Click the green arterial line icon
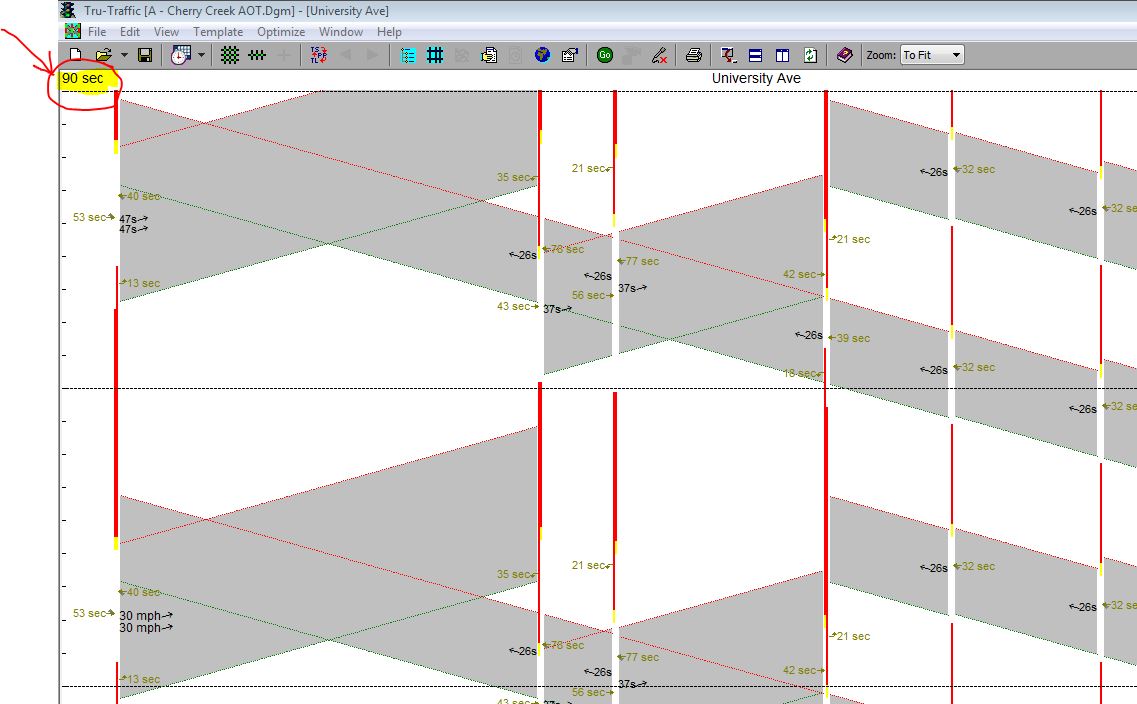The width and height of the screenshot is (1137, 704). pos(257,55)
